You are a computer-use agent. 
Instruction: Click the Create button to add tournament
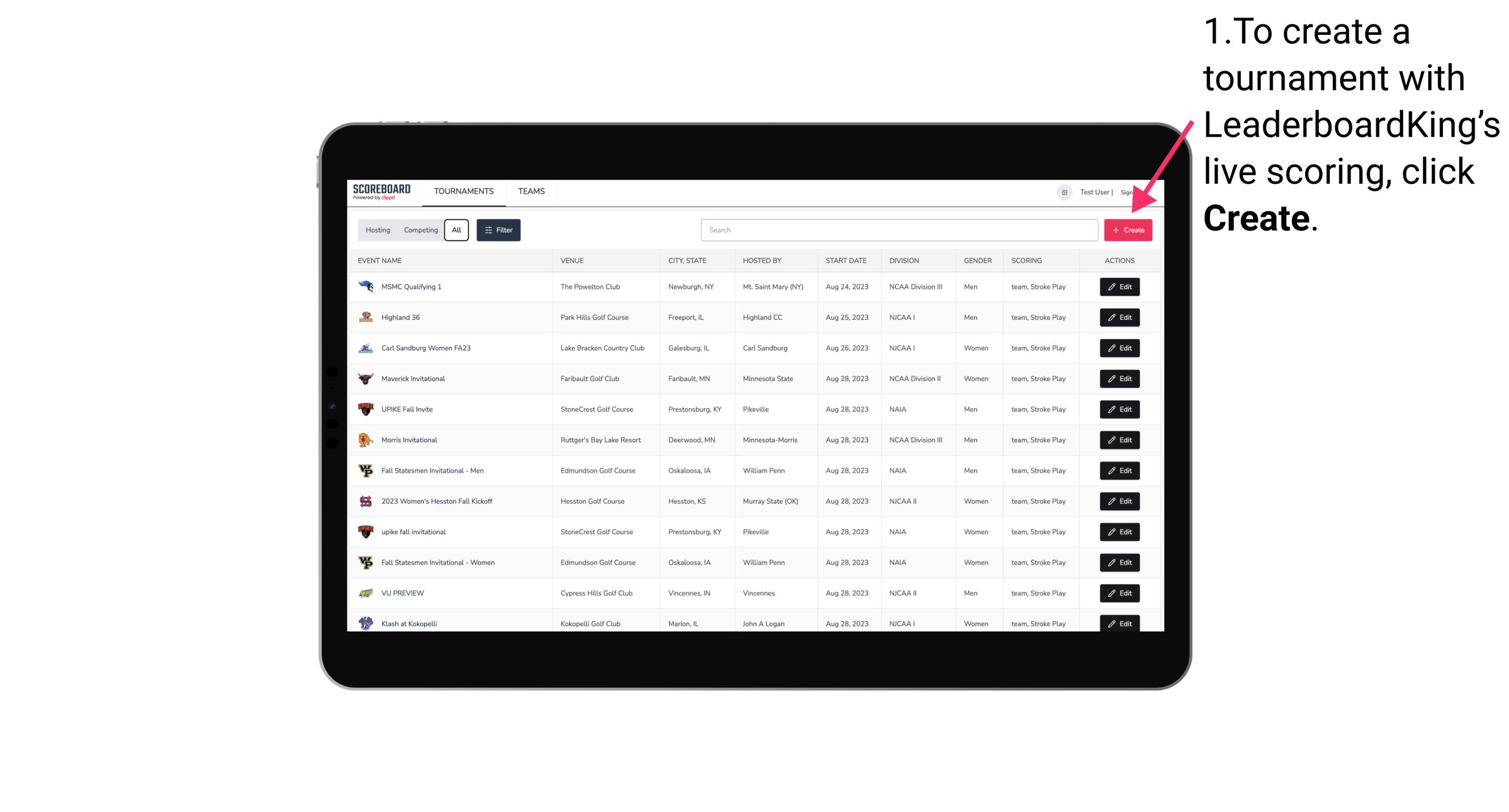[1128, 230]
